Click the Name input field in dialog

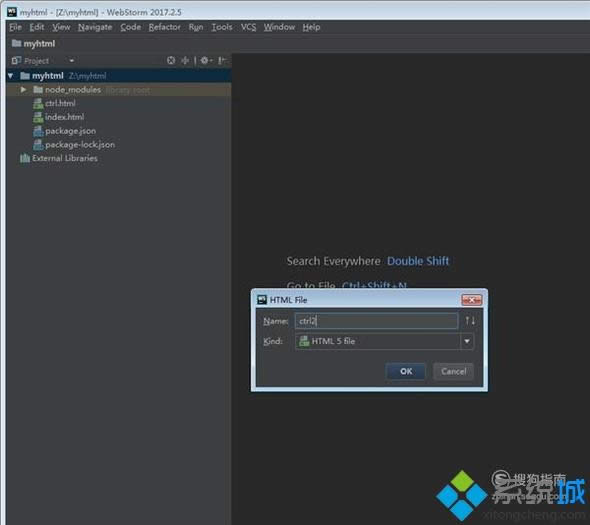point(376,321)
